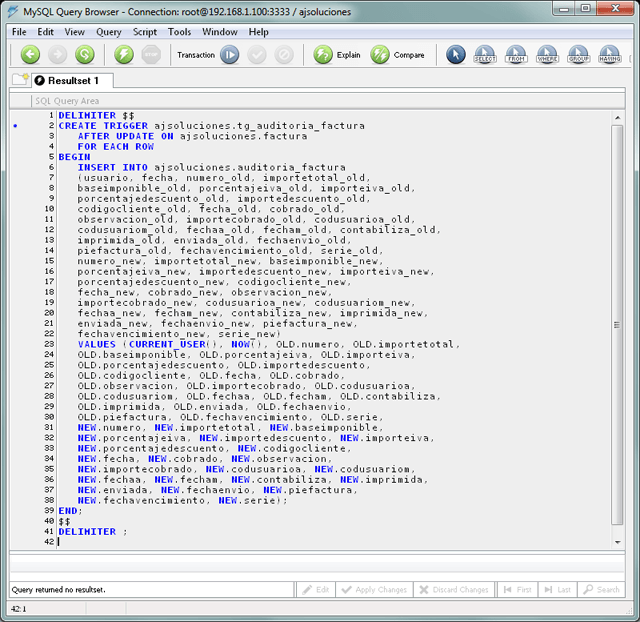Click the 'Query returned no resultset.' status message

59,590
